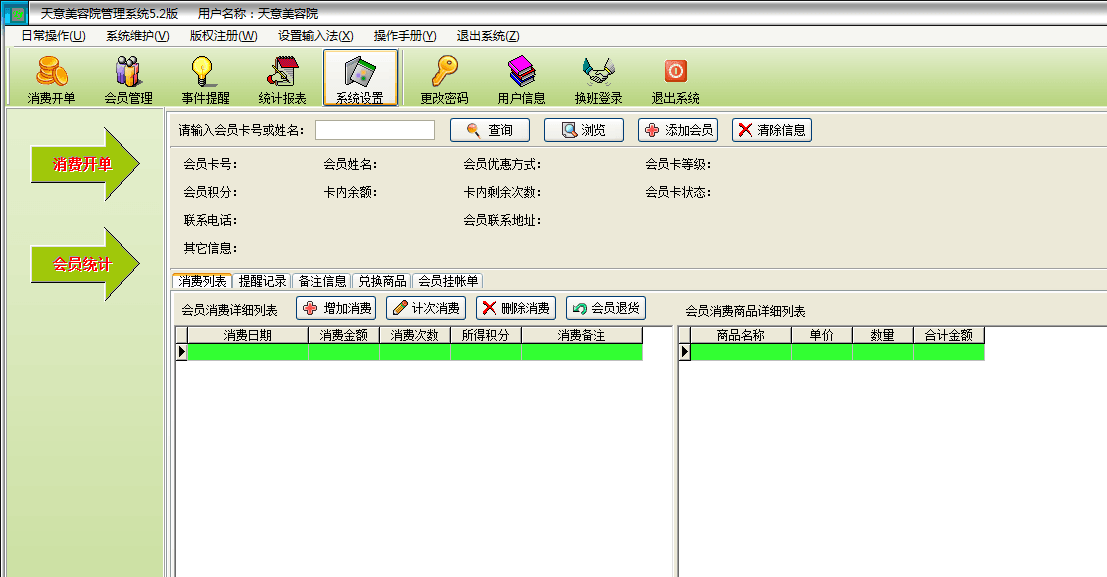Image resolution: width=1107 pixels, height=577 pixels.
Task: Switch to the 备注信息 tab
Action: click(x=322, y=281)
